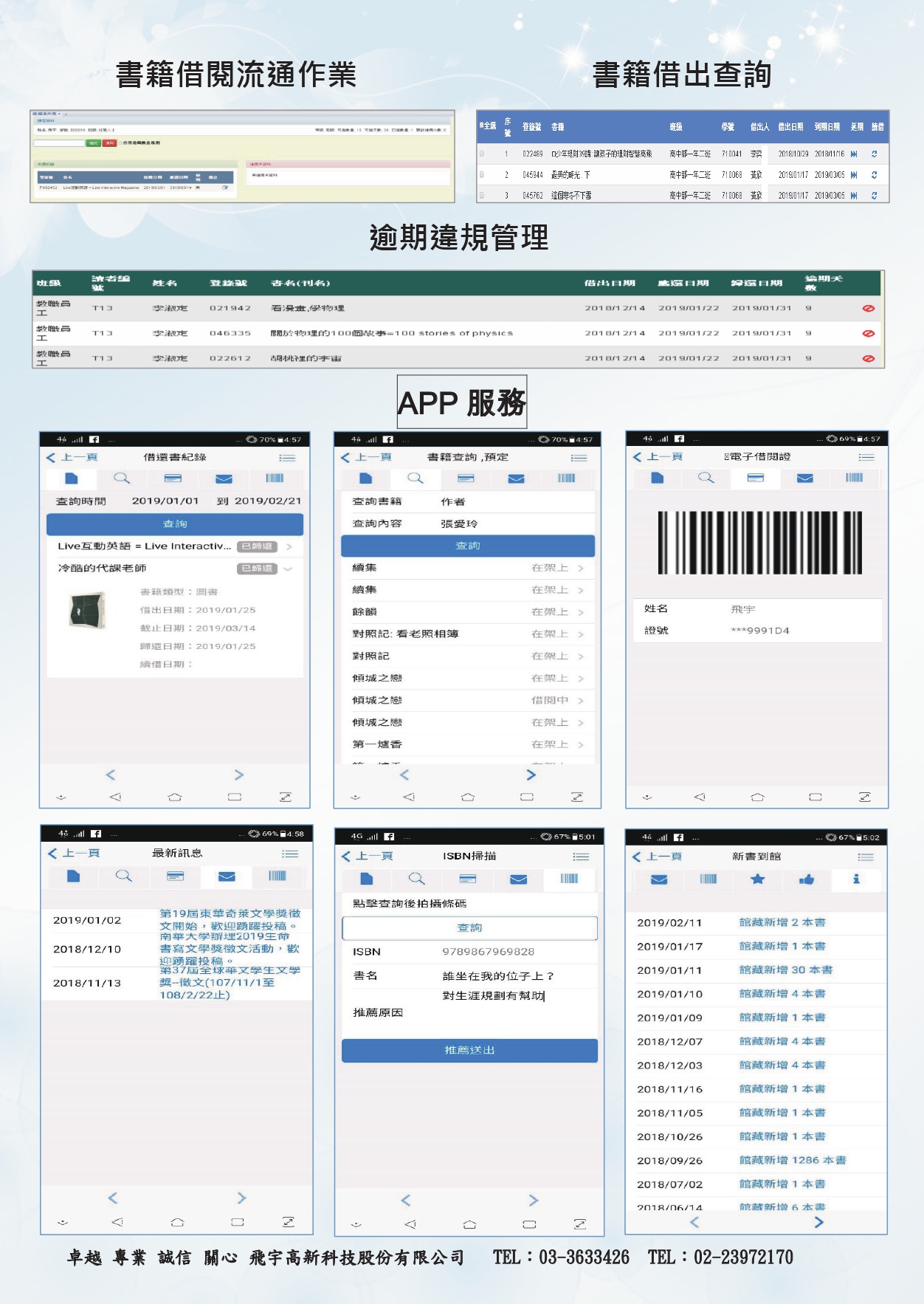The height and width of the screenshot is (1304, 924).
Task: Expand the Live互動英語 loan record chevron
Action: (289, 546)
